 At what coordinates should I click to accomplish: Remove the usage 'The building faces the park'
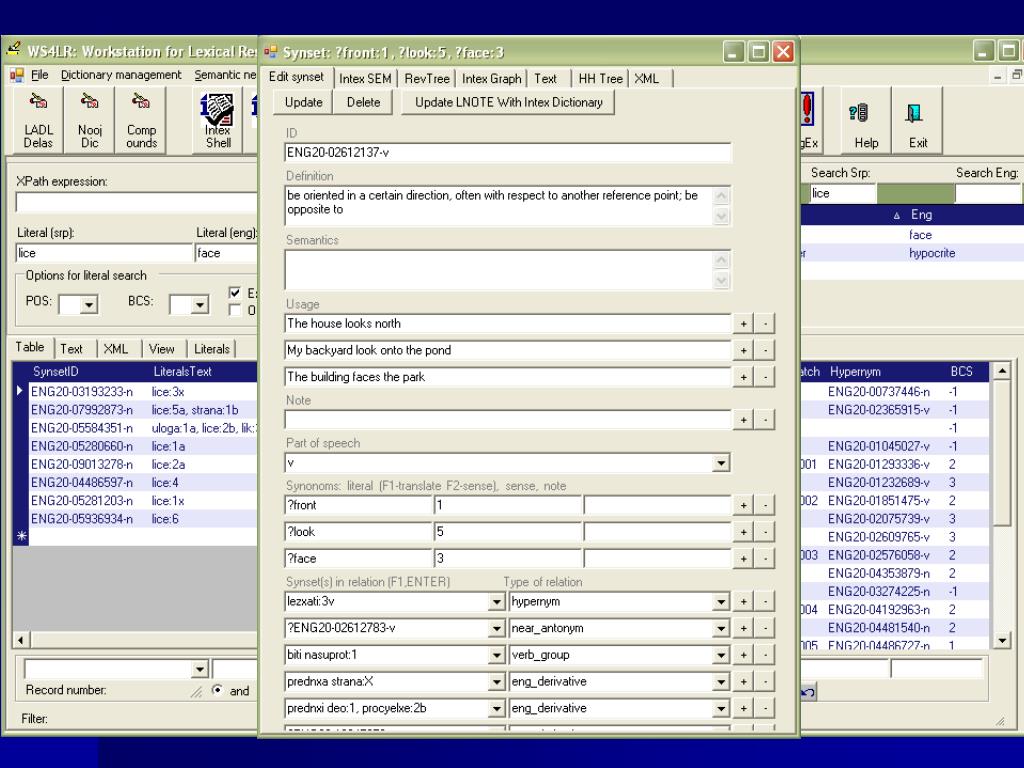coord(765,377)
